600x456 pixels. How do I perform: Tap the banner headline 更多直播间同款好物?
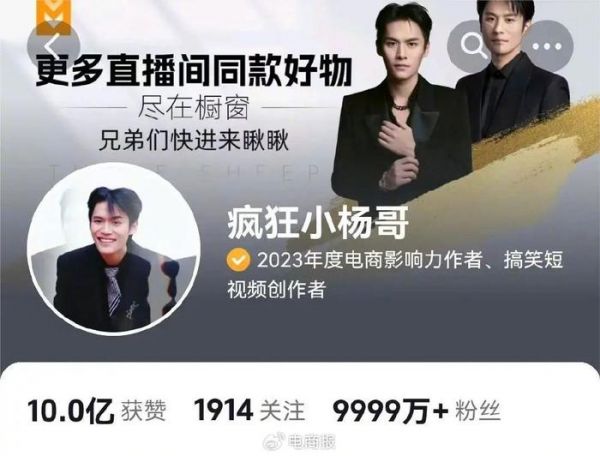tap(194, 71)
